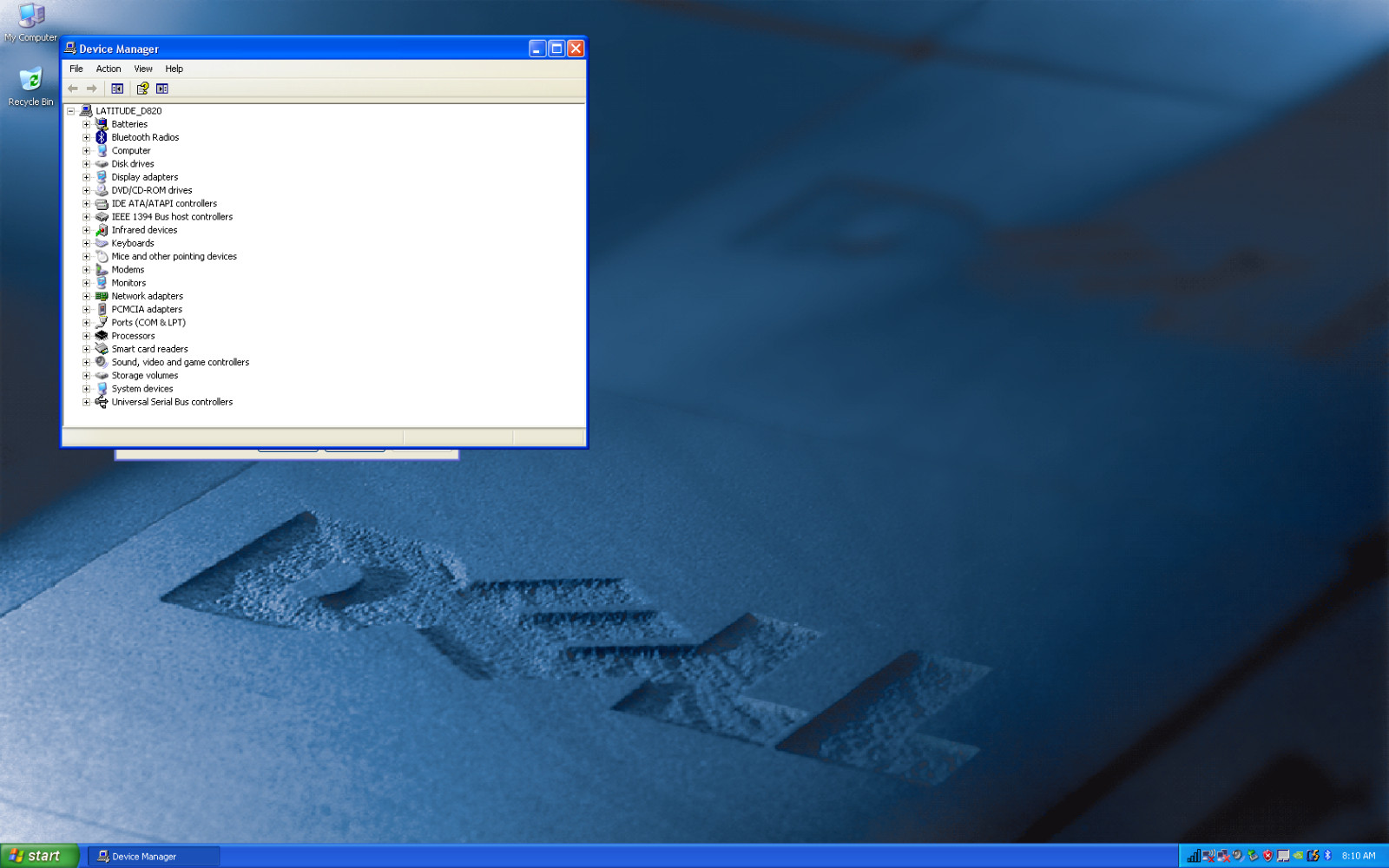Open the Bluetooth icon in the system tray

1327,856
